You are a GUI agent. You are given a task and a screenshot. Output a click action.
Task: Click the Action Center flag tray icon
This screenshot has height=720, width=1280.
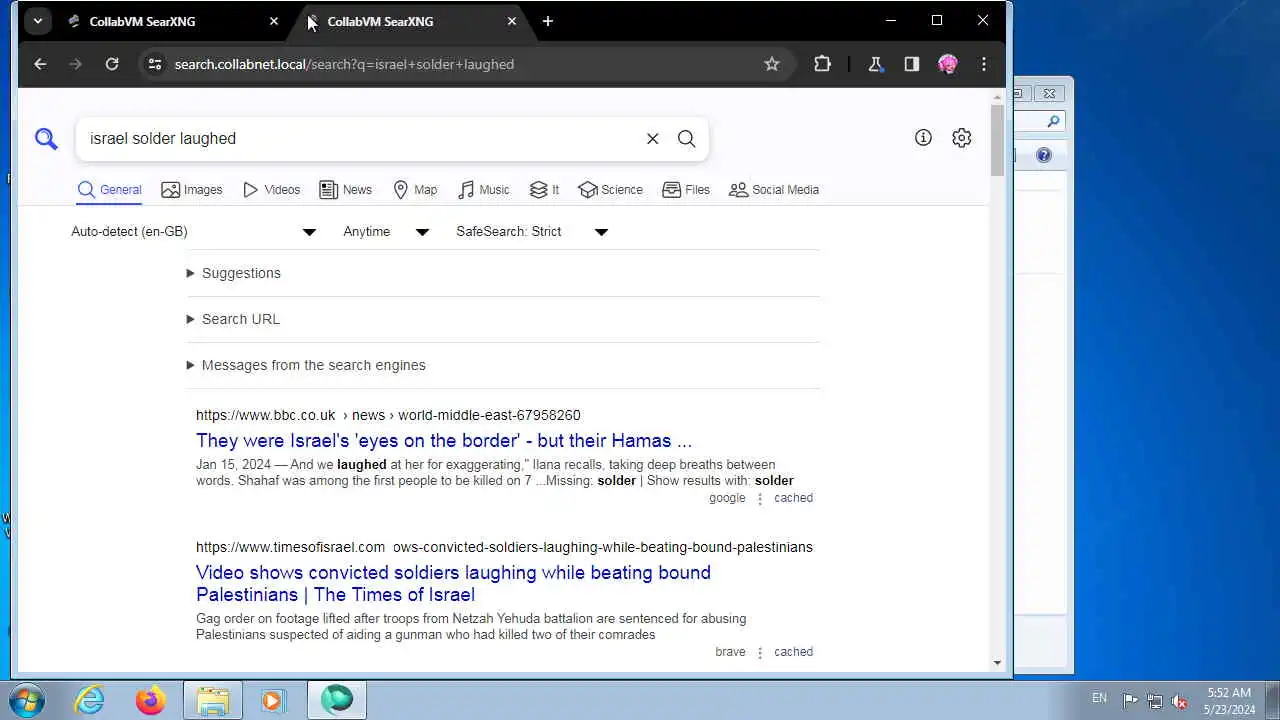click(1130, 701)
